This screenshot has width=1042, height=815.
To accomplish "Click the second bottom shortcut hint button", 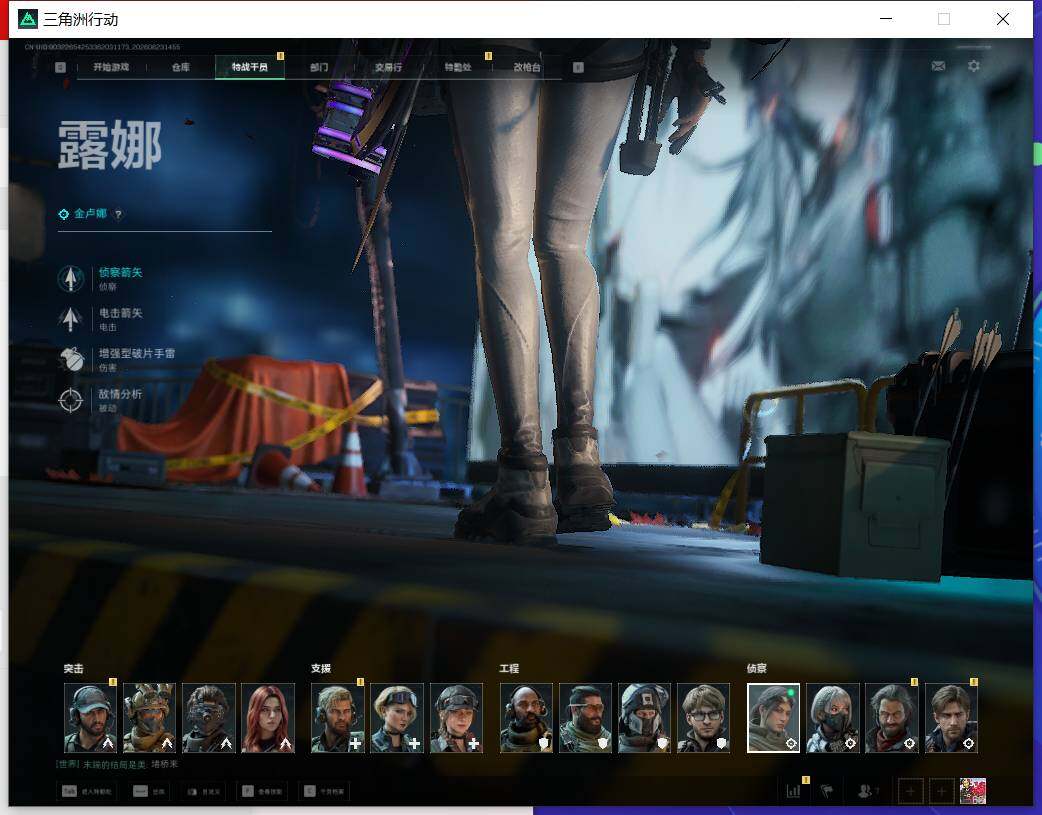I will (x=149, y=791).
